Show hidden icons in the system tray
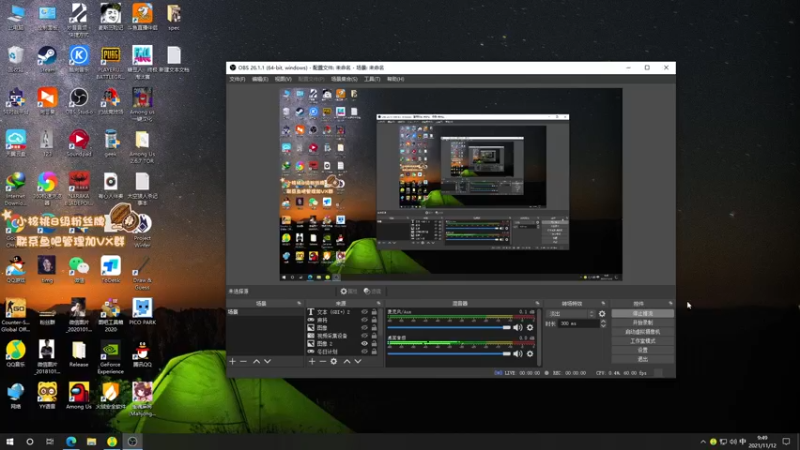The image size is (800, 450). pos(703,441)
